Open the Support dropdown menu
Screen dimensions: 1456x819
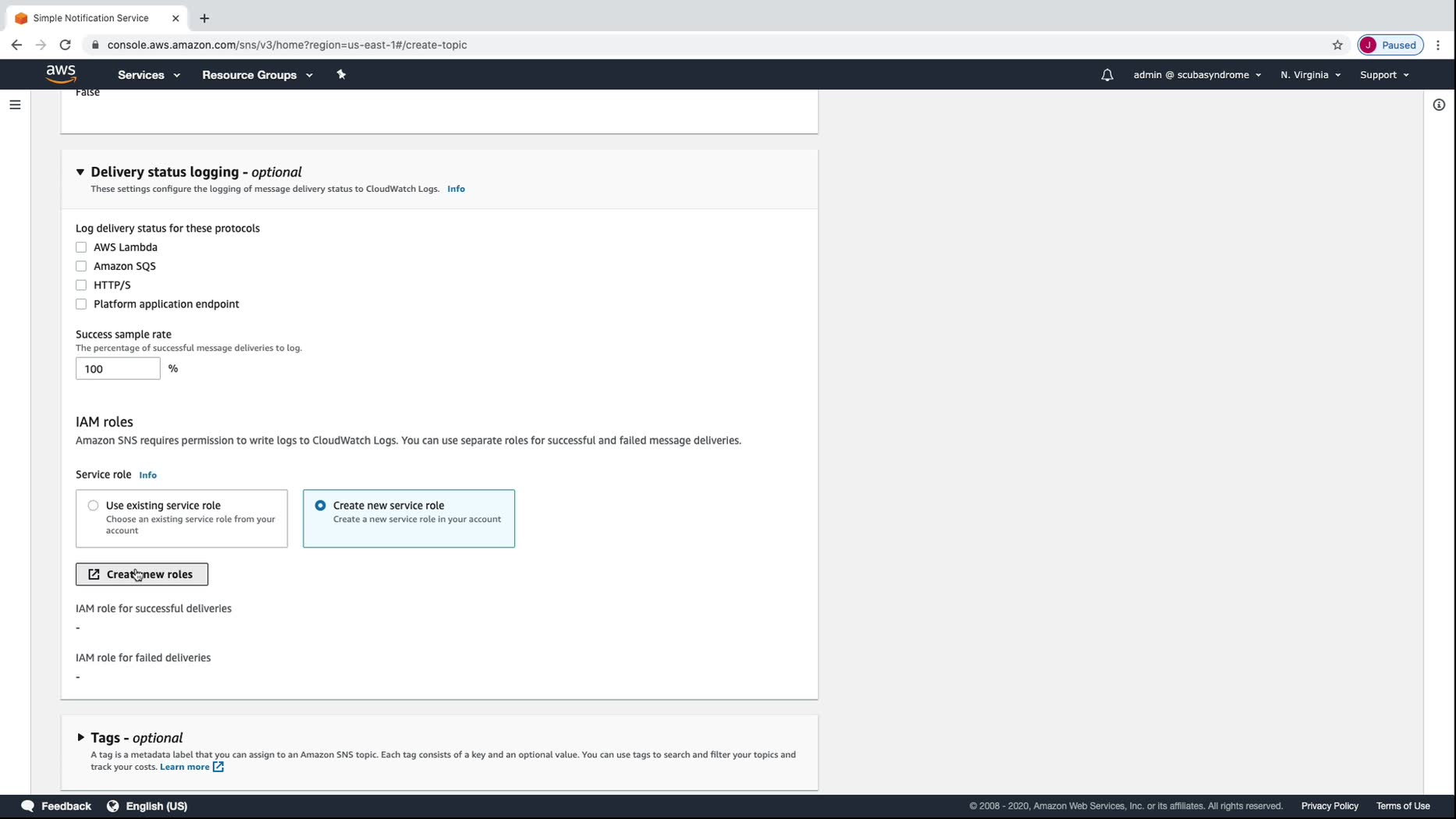point(1384,75)
